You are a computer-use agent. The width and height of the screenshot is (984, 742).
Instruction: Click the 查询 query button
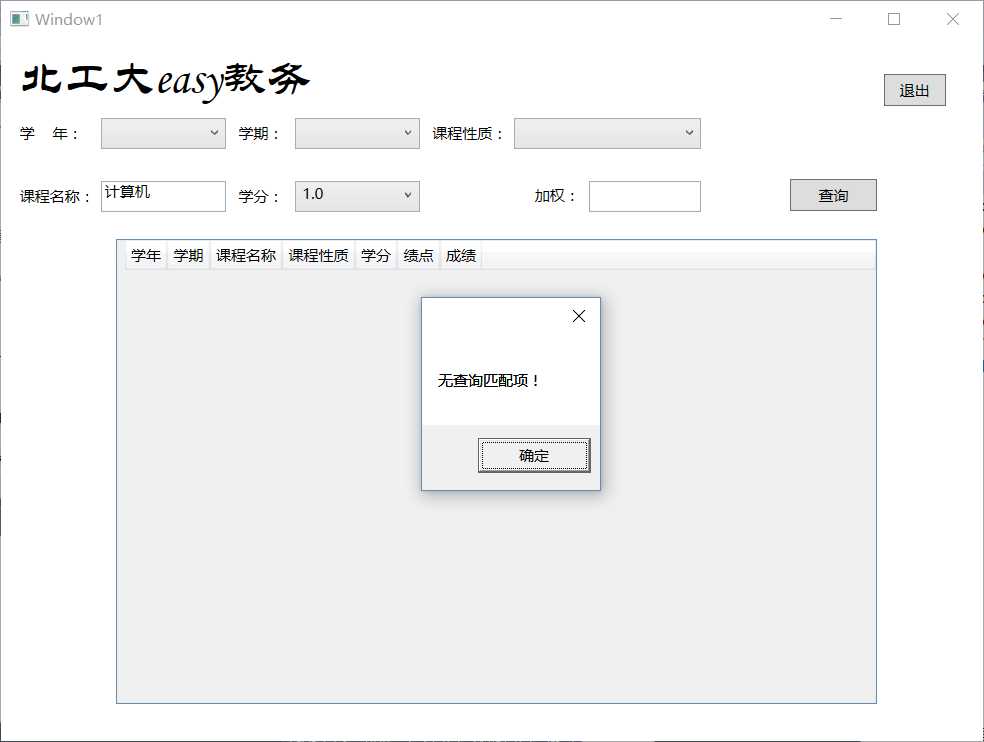tap(833, 195)
